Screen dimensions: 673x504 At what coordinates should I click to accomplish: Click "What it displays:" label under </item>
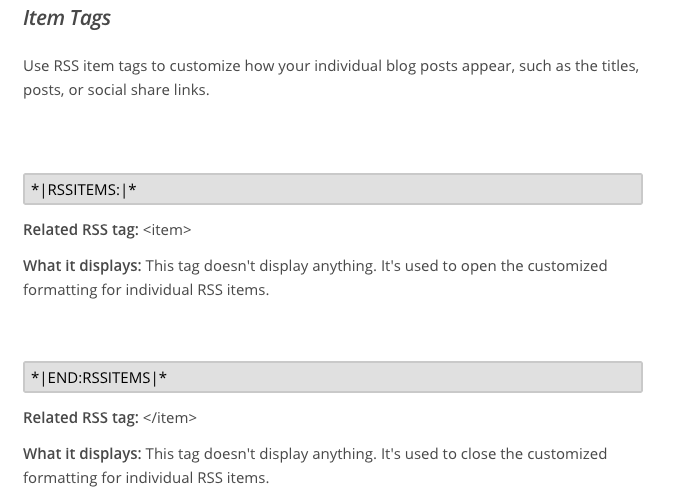pos(82,454)
